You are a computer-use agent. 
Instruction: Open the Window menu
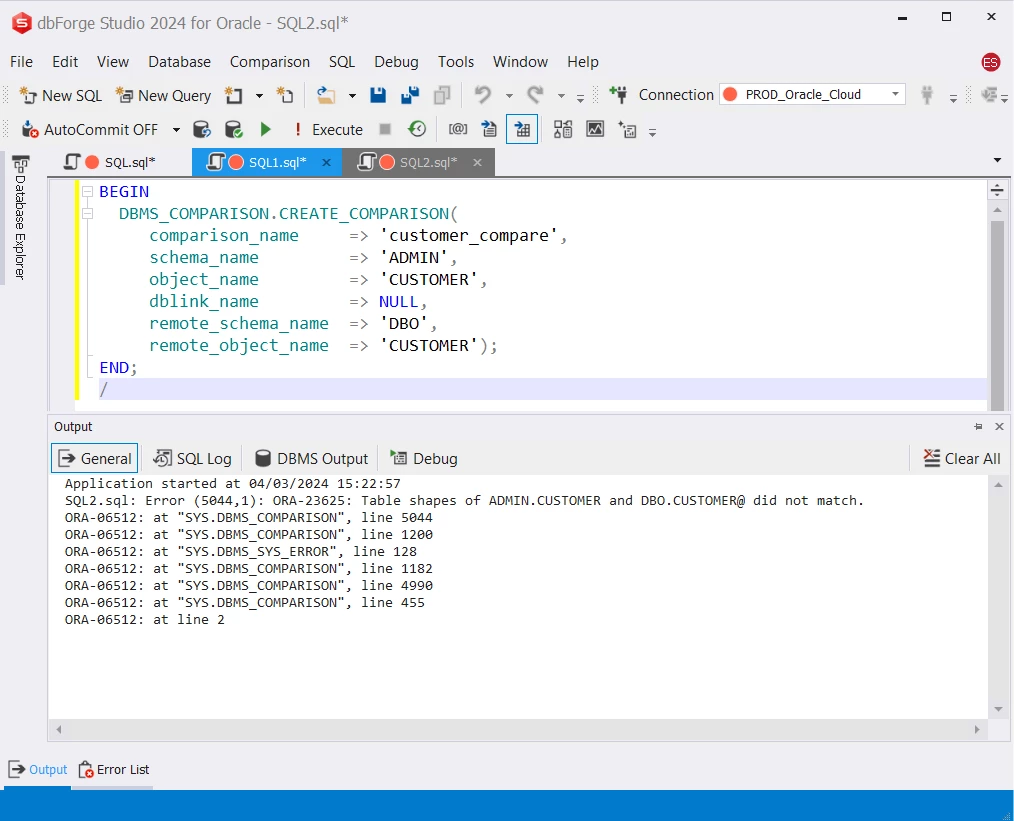click(x=520, y=62)
